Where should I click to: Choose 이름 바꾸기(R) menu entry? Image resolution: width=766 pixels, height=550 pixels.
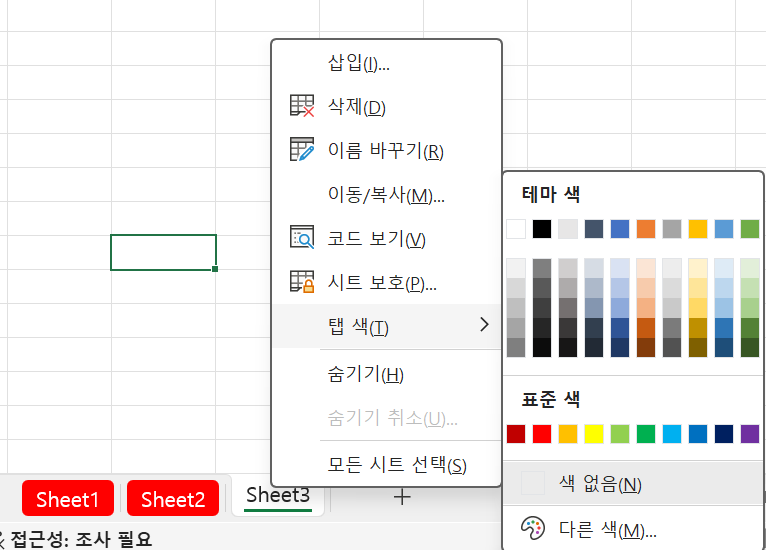(386, 150)
